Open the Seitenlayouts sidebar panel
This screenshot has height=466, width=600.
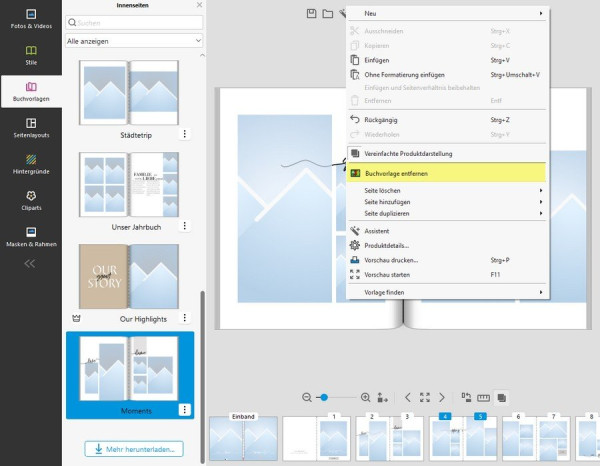click(31, 128)
